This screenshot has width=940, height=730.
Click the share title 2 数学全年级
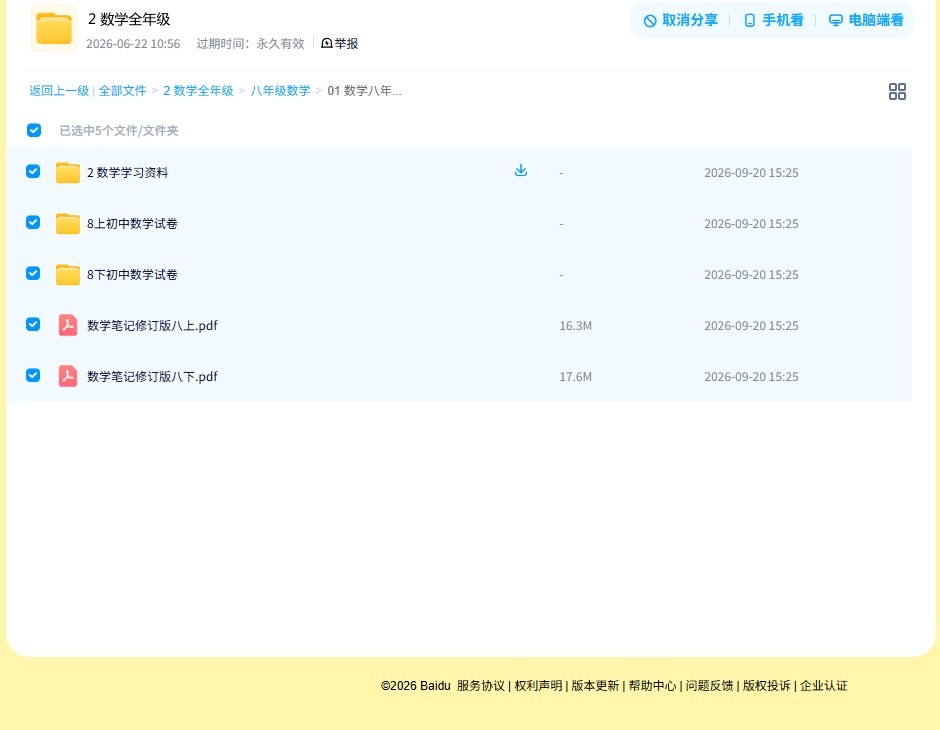click(129, 19)
